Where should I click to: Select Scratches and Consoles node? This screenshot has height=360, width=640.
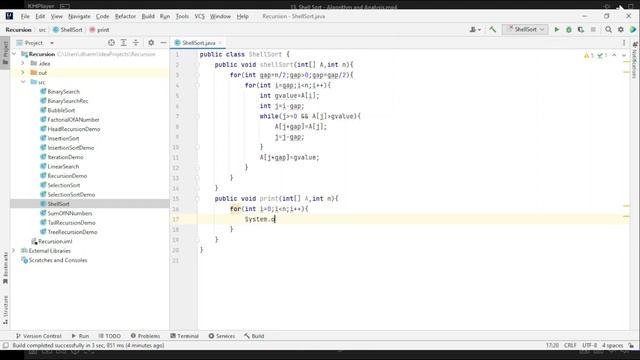(x=58, y=260)
